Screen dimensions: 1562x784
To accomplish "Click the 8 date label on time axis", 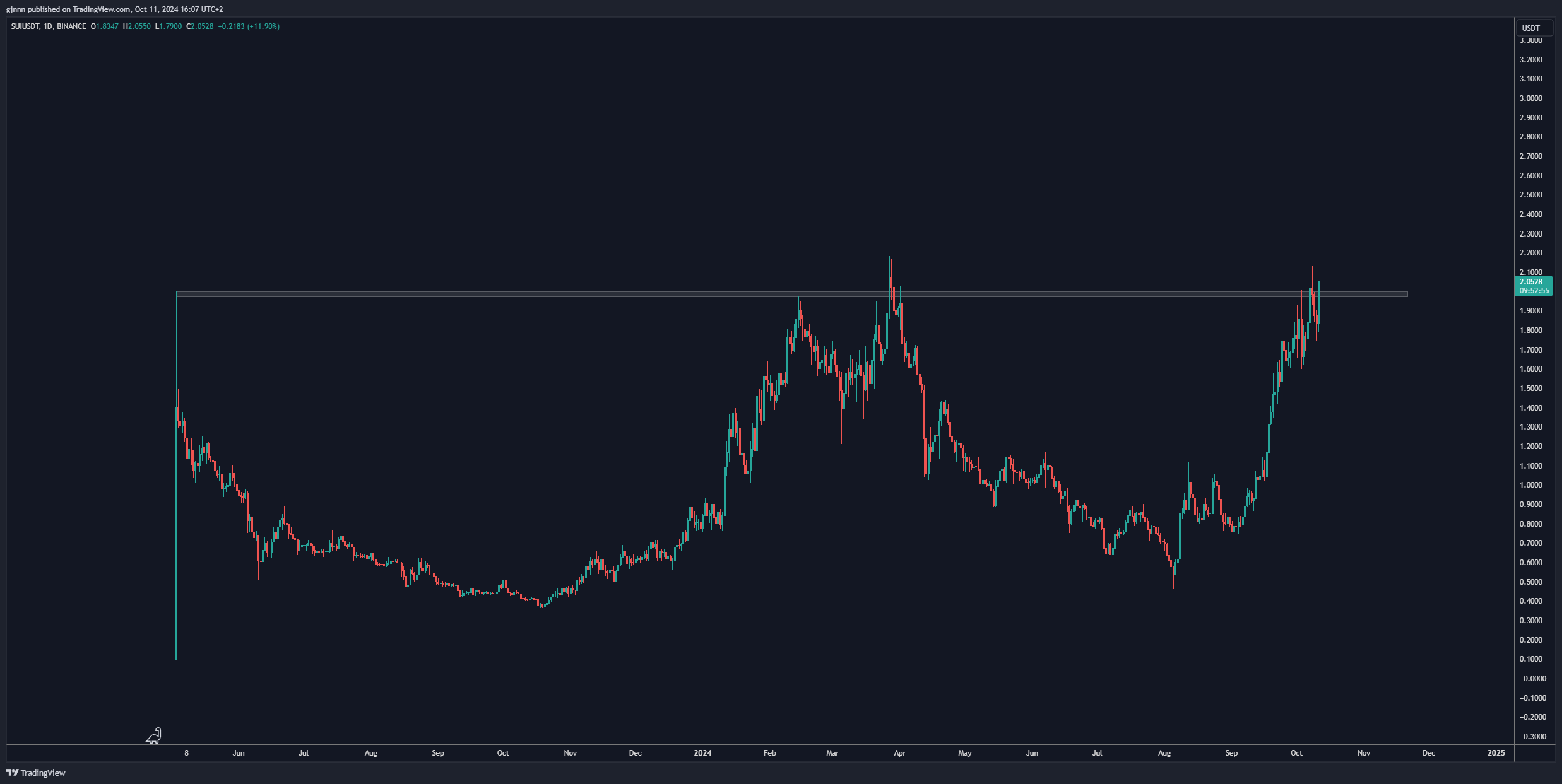I will (x=186, y=753).
